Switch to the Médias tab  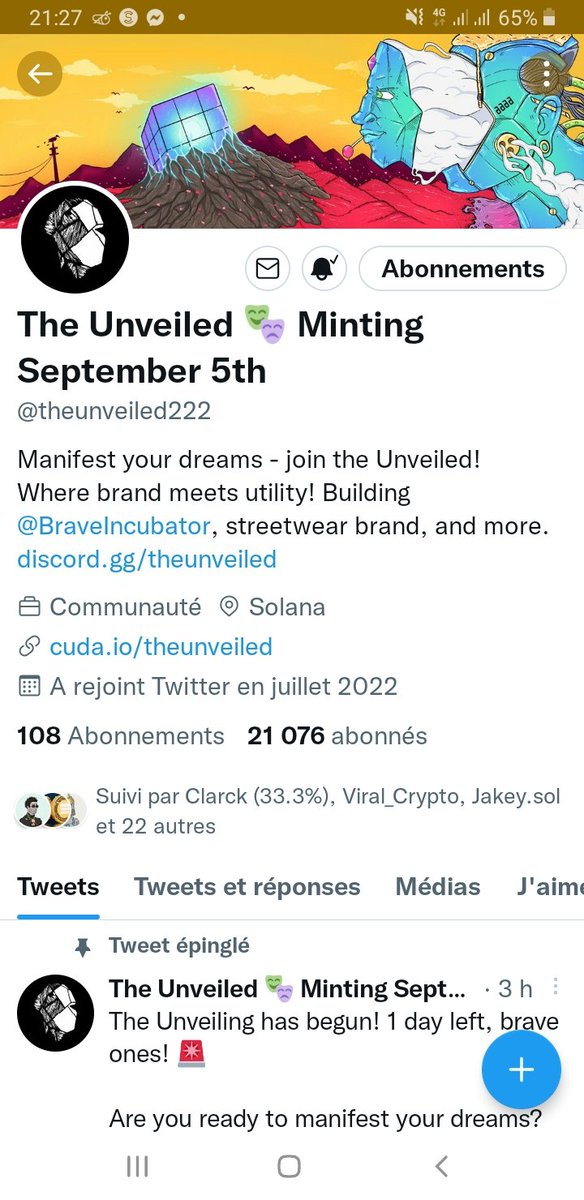click(x=438, y=886)
